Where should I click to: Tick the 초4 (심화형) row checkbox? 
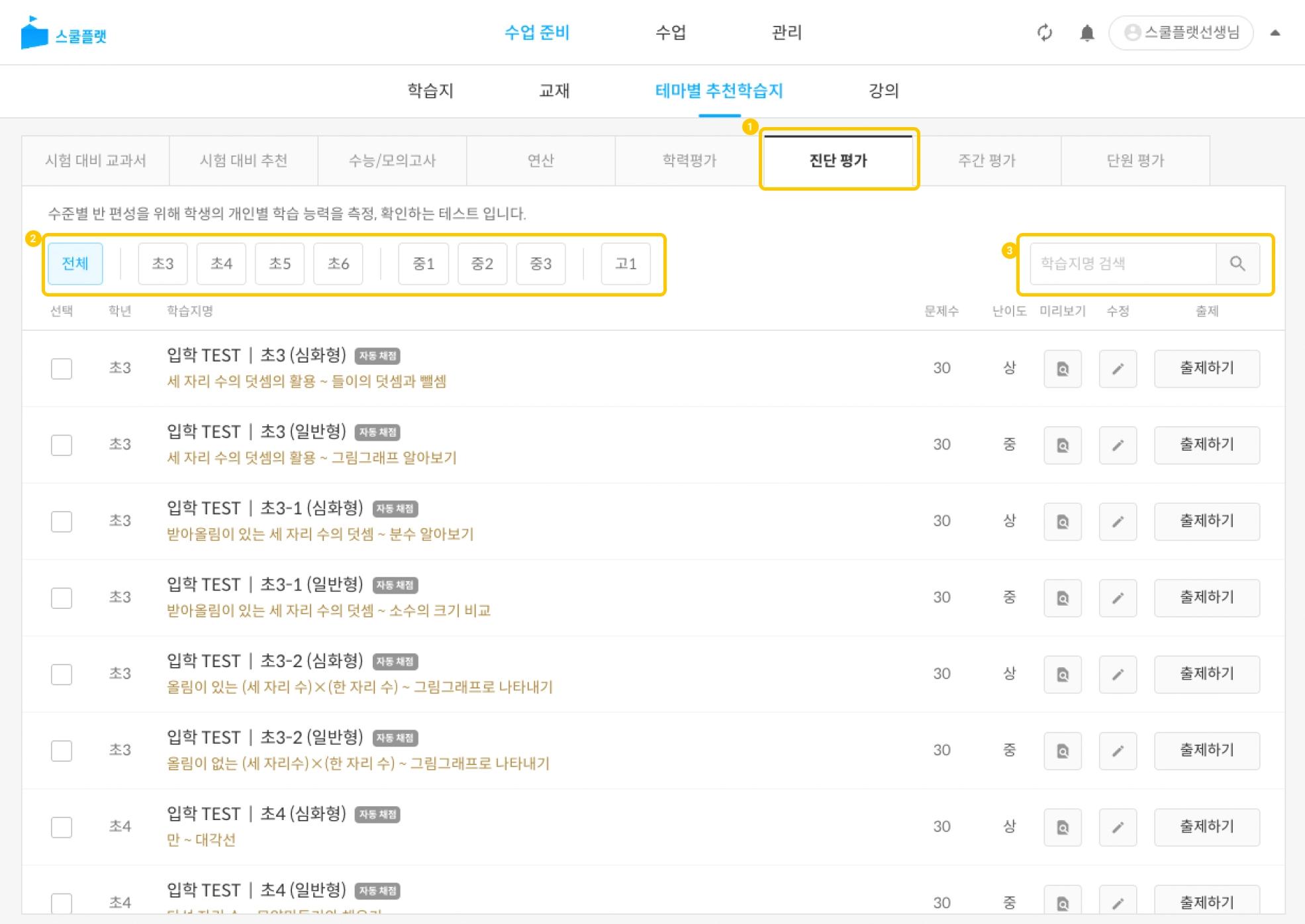click(x=62, y=827)
